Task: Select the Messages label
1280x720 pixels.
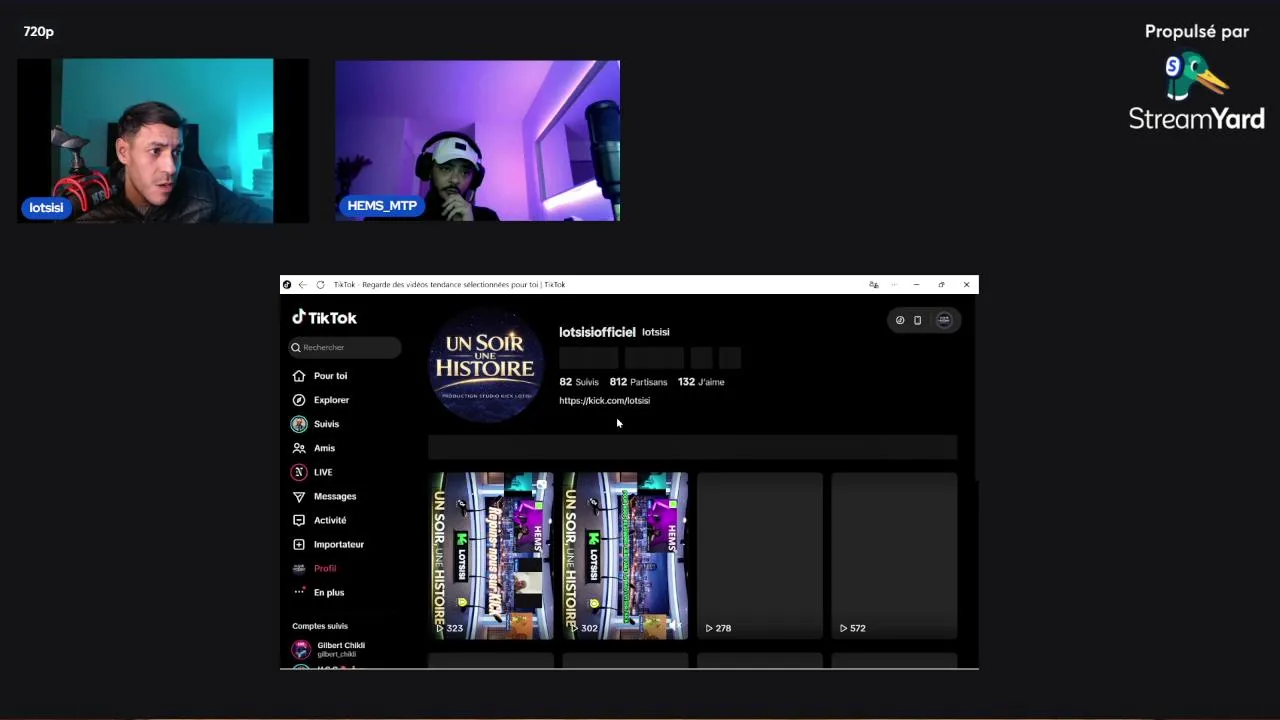Action: click(335, 496)
